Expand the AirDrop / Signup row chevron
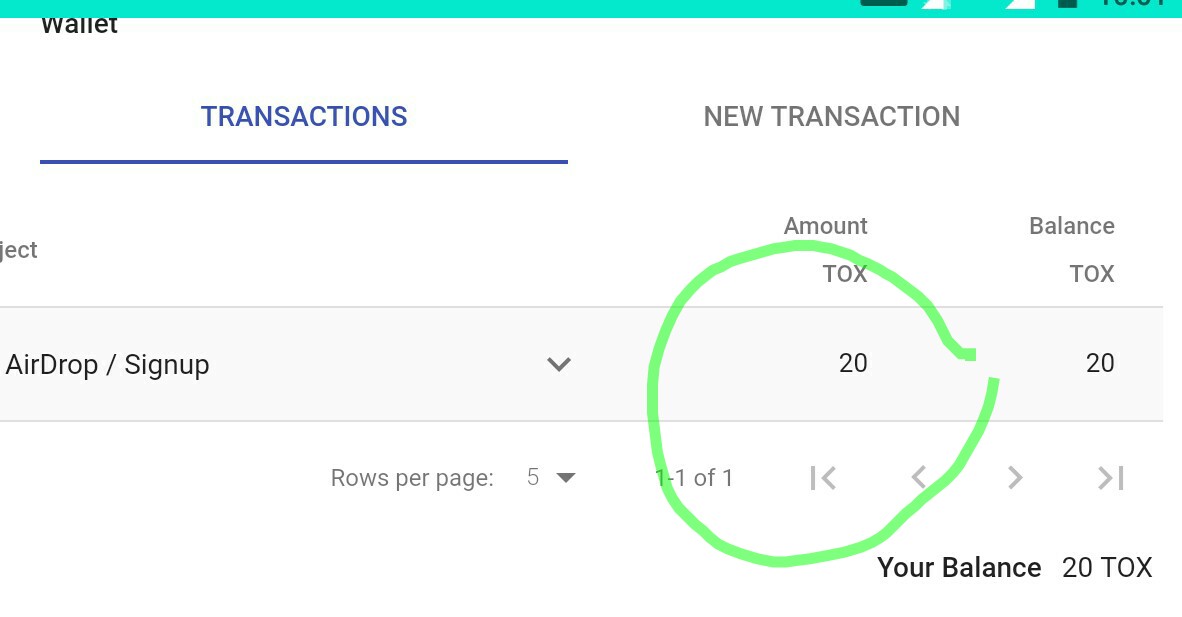The image size is (1182, 617). pos(559,364)
